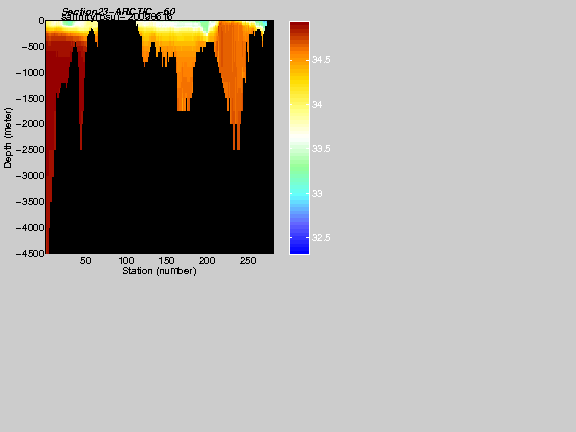Click yellow band of colorbar
576x432 pixels.
[x=299, y=97]
